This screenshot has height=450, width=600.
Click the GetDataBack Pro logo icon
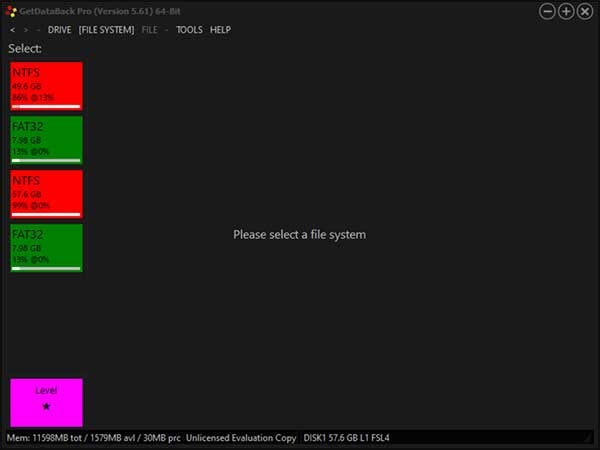10,11
